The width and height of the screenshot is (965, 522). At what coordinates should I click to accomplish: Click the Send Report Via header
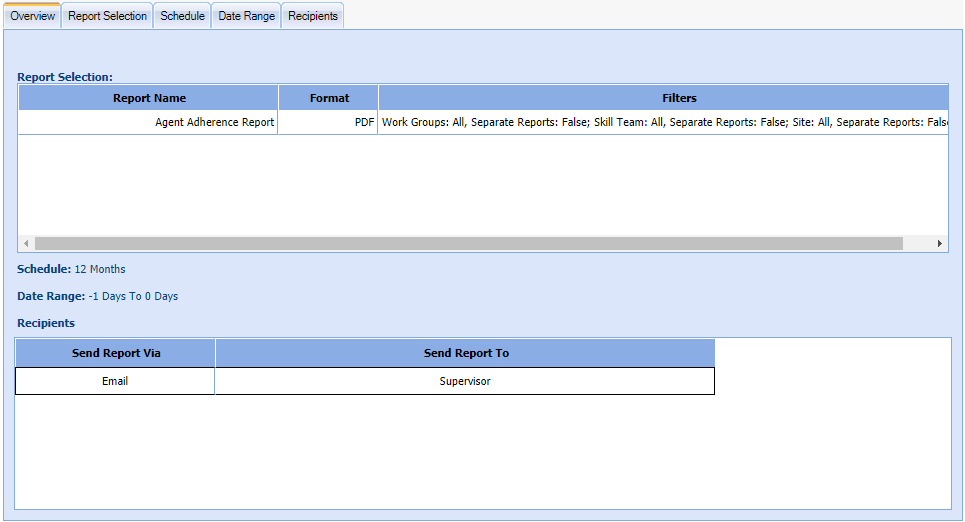point(116,353)
